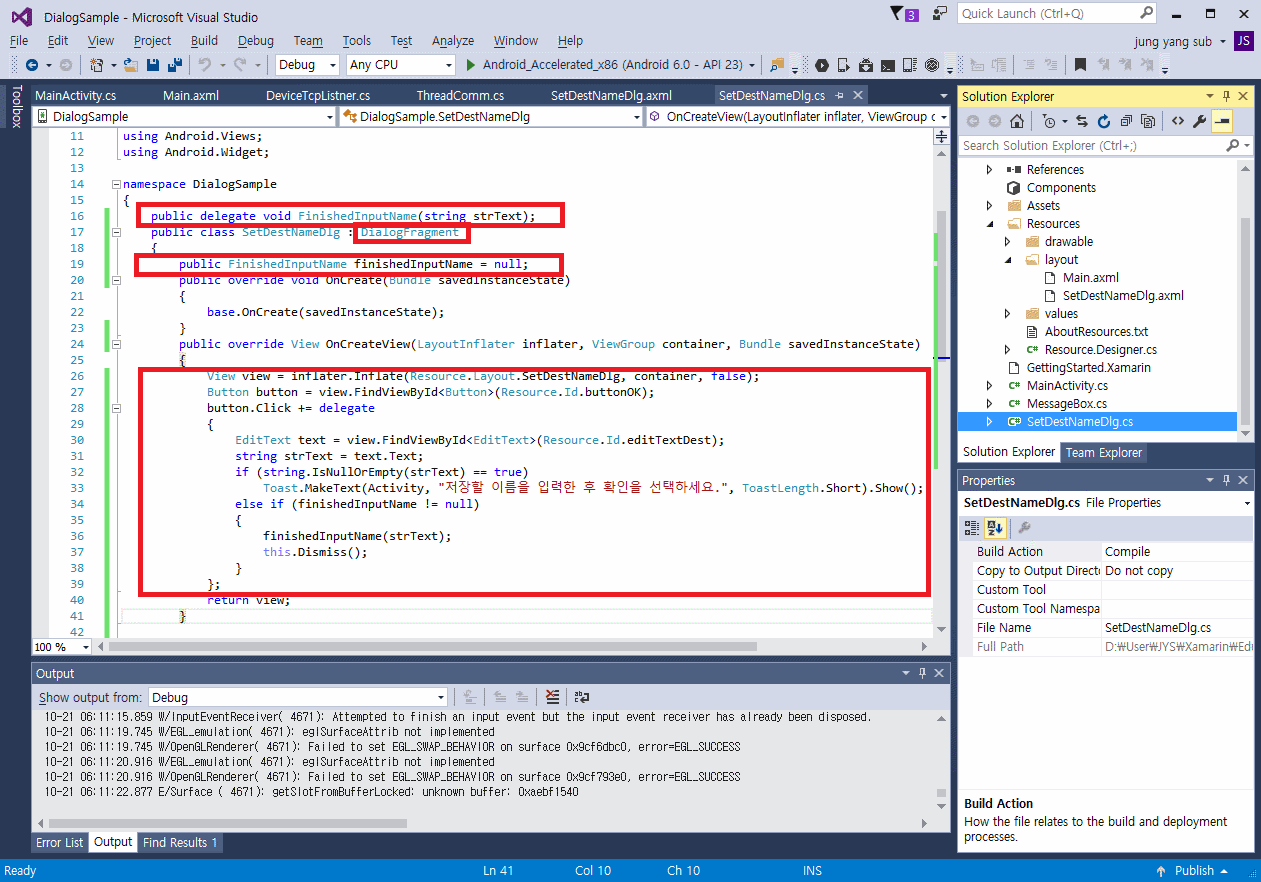Start debugging with the green play arrow
The width and height of the screenshot is (1261, 882).
[472, 65]
